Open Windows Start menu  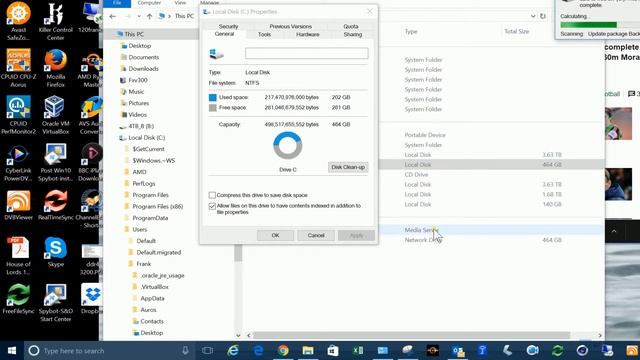coord(12,351)
